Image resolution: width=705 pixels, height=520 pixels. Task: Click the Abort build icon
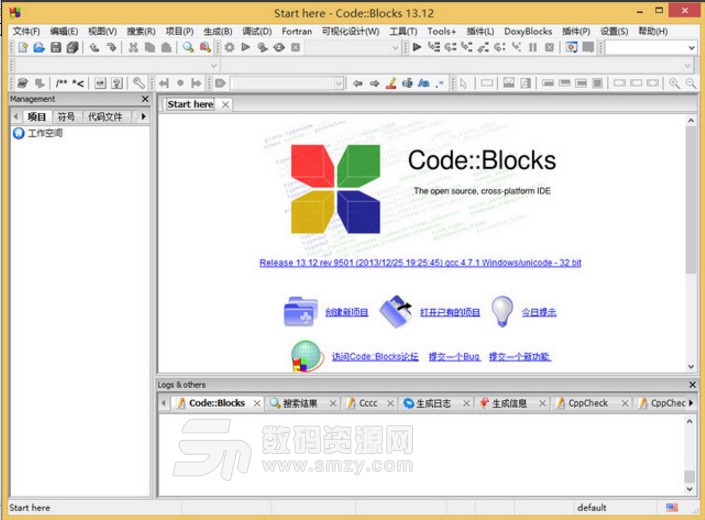295,47
